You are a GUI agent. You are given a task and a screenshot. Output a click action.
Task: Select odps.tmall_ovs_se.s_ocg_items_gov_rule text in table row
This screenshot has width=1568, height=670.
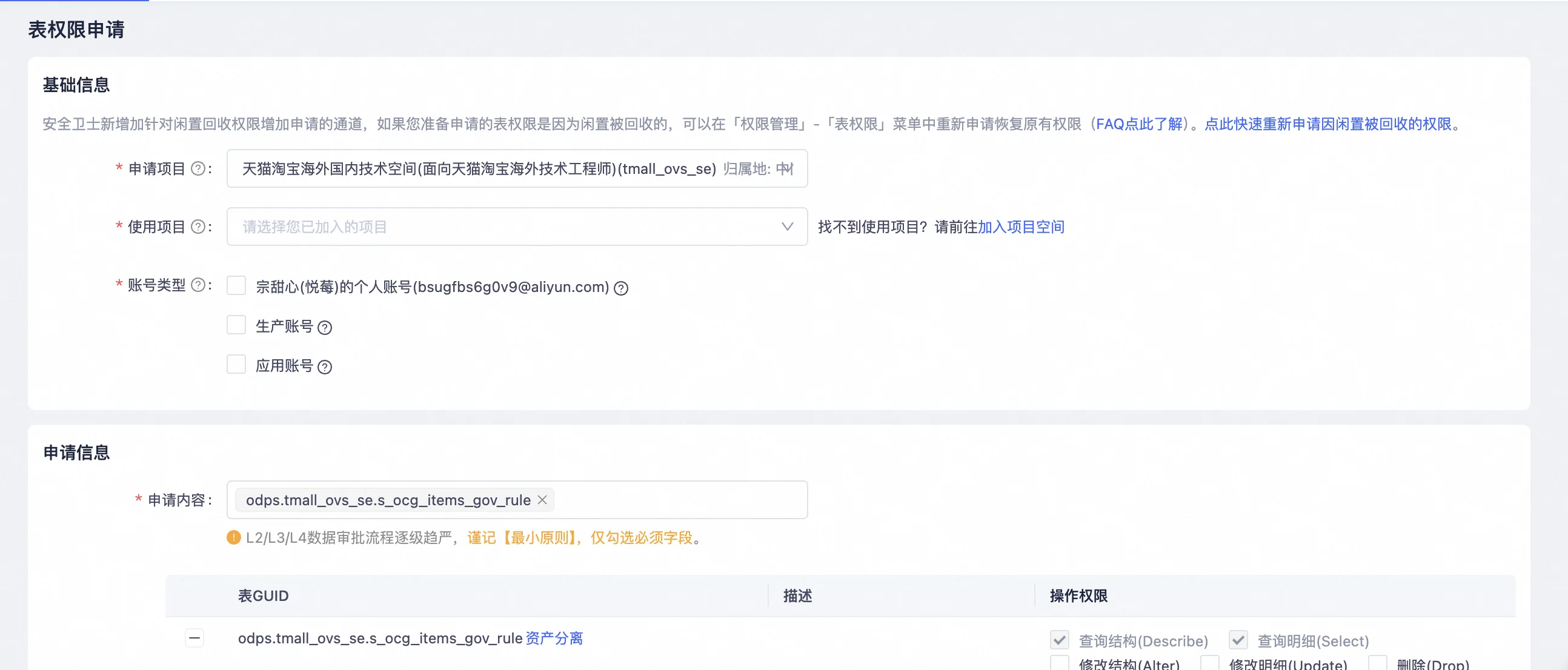(x=380, y=638)
